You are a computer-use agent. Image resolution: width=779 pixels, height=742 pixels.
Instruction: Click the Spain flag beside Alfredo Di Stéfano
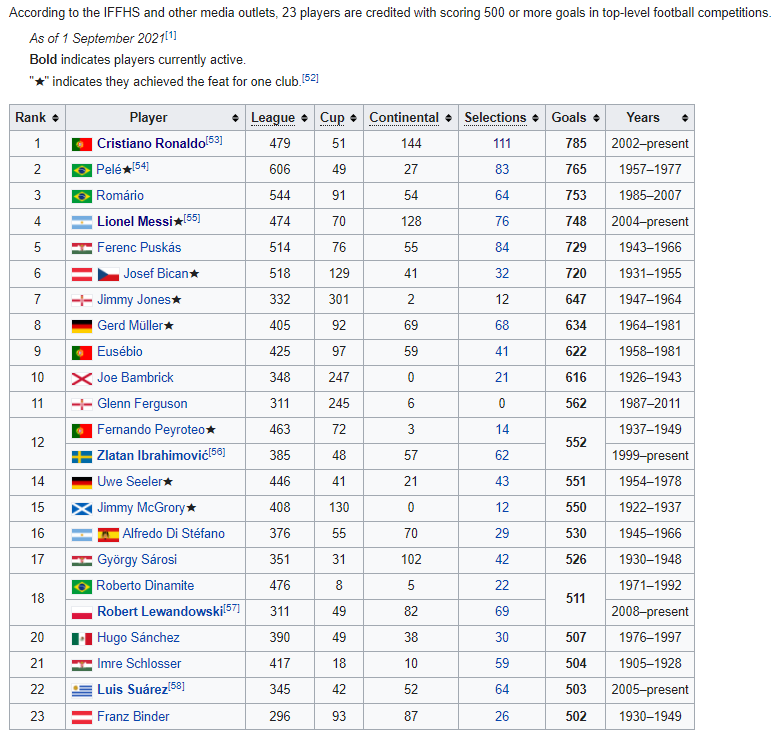click(x=108, y=534)
